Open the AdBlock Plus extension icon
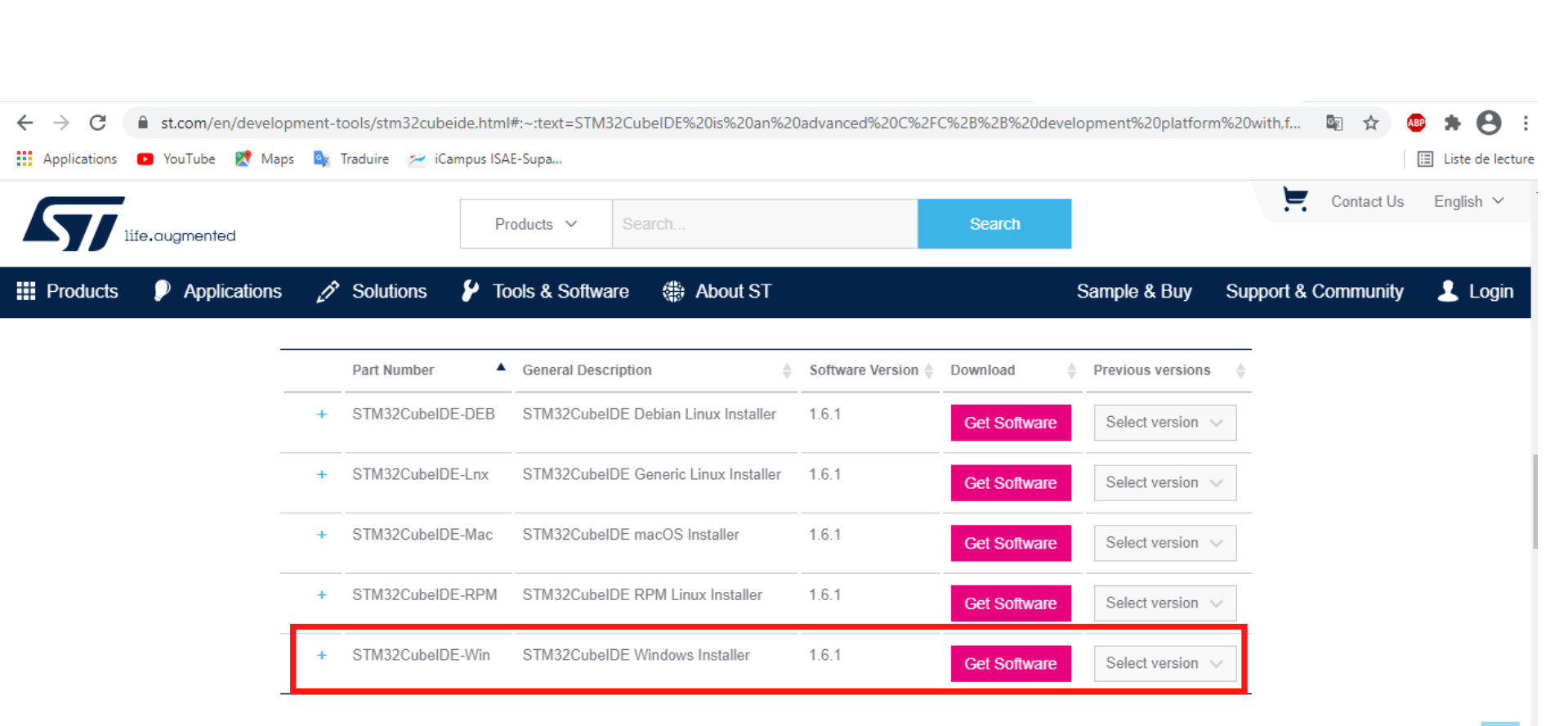This screenshot has height=726, width=1568. pyautogui.click(x=1416, y=123)
